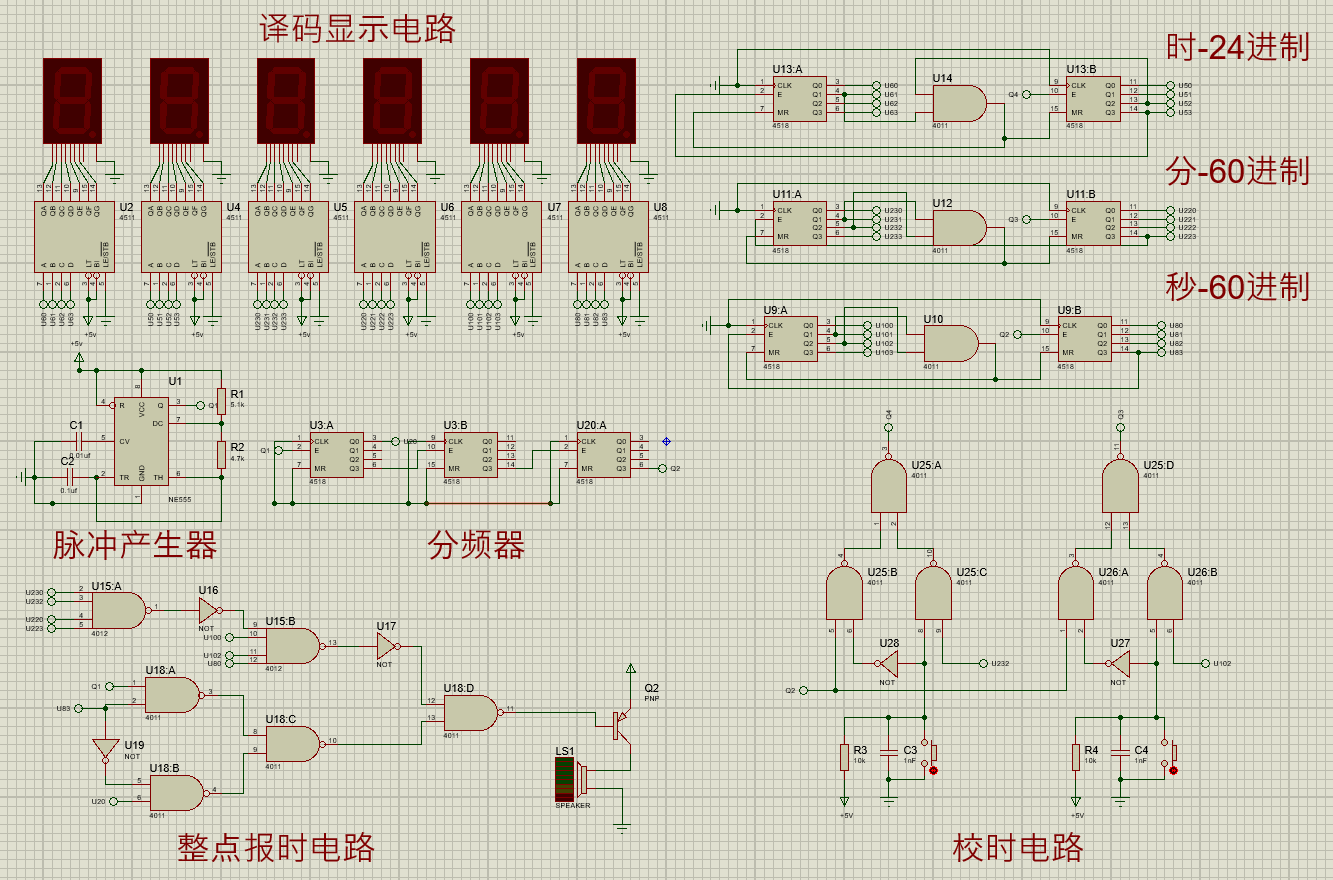Click the U12 4011 NAND gate

click(959, 227)
